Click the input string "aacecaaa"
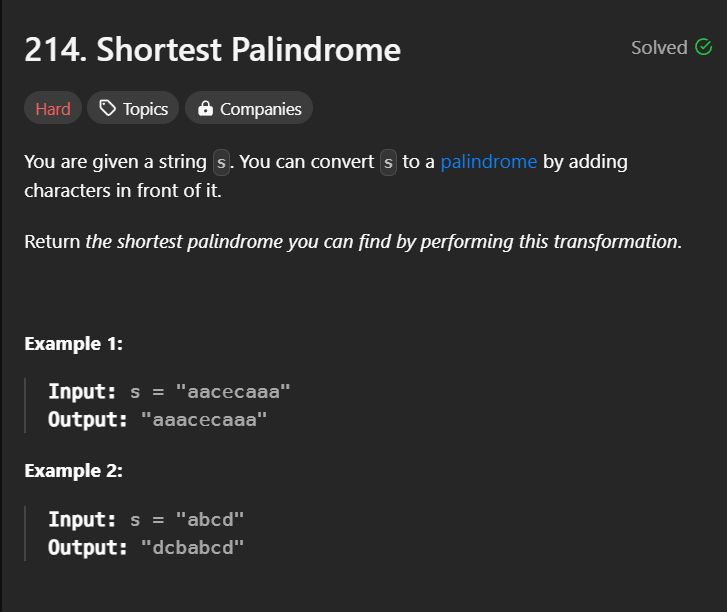The height and width of the screenshot is (612, 727). click(x=233, y=392)
